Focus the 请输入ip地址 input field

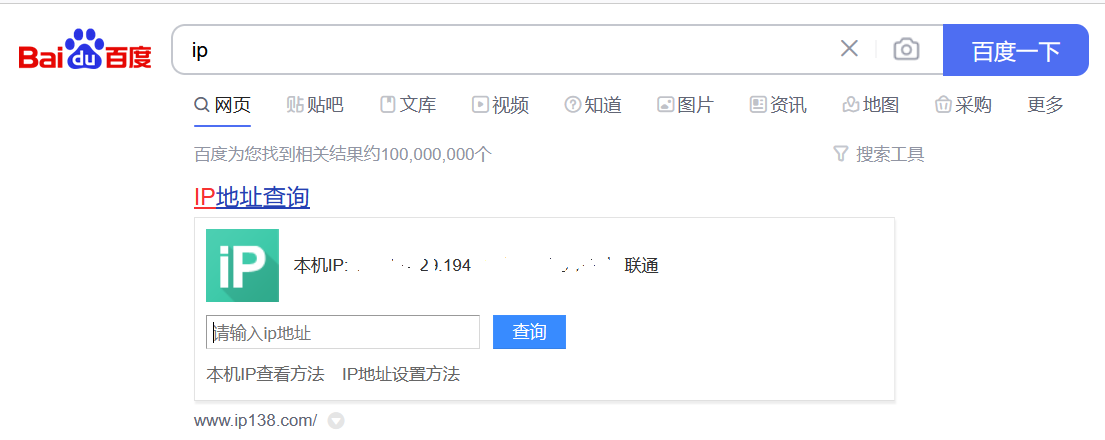(x=342, y=332)
